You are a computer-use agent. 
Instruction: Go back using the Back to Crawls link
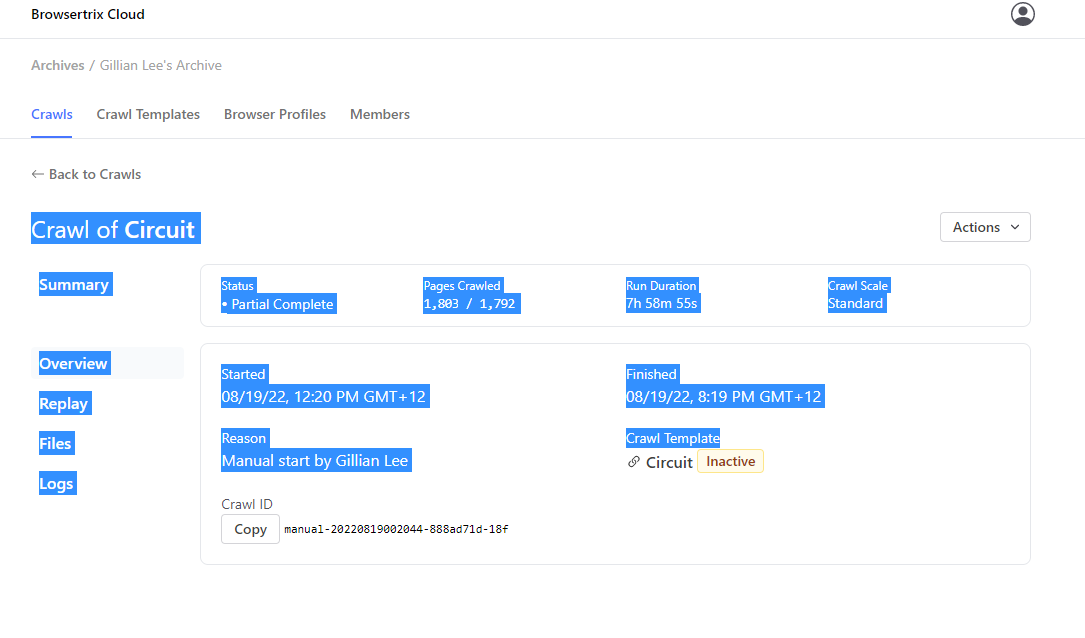tap(94, 174)
